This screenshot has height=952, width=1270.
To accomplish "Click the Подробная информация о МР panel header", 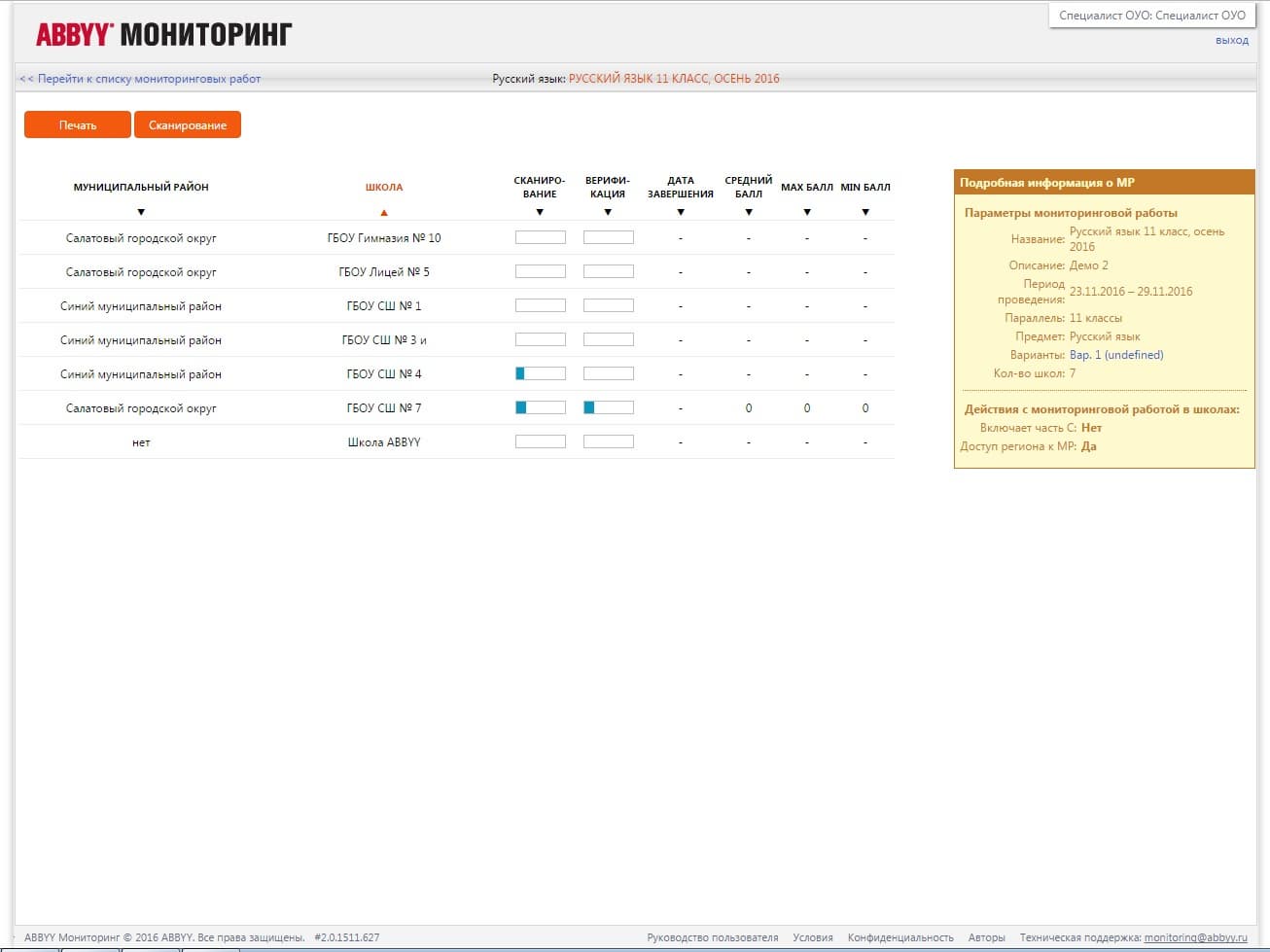I will [x=1105, y=183].
